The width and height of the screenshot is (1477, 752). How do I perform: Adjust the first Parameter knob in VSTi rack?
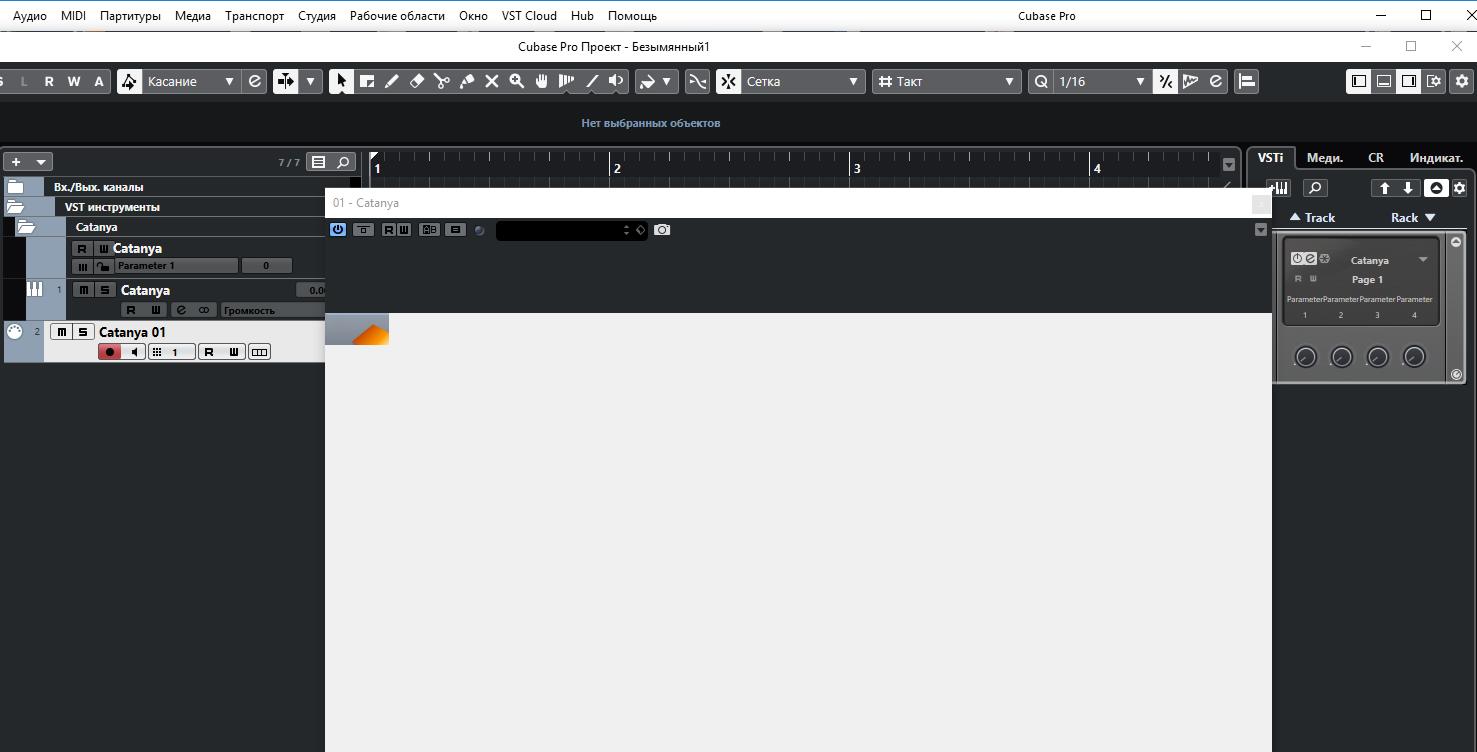pos(1305,357)
